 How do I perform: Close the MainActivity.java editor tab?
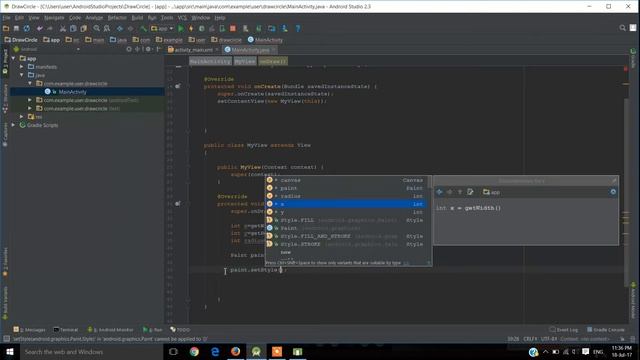click(273, 50)
